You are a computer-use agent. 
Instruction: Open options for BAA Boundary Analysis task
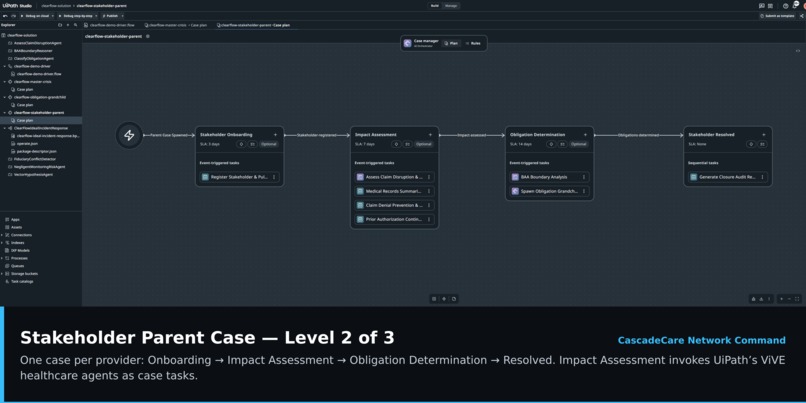(583, 177)
